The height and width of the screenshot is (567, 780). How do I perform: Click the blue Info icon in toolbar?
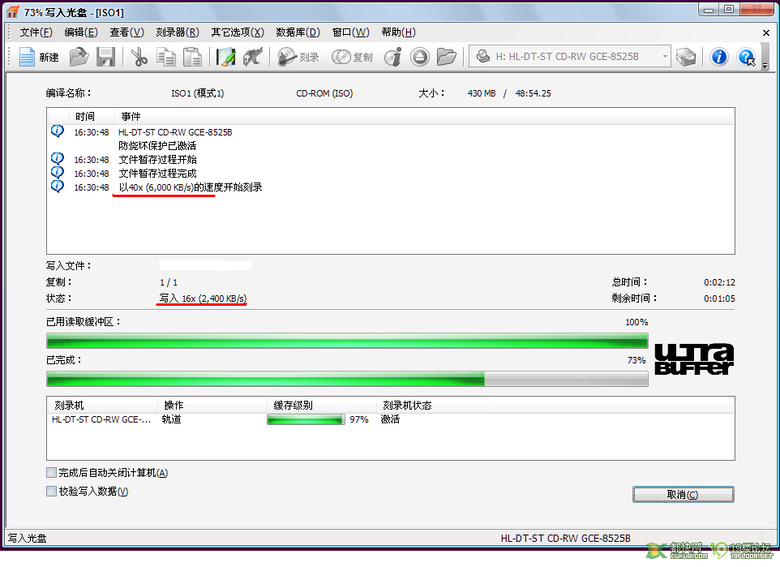coord(718,57)
